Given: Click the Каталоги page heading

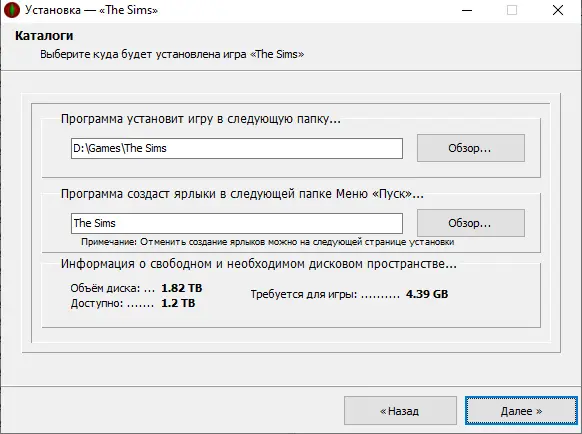Looking at the screenshot, I should [44, 36].
